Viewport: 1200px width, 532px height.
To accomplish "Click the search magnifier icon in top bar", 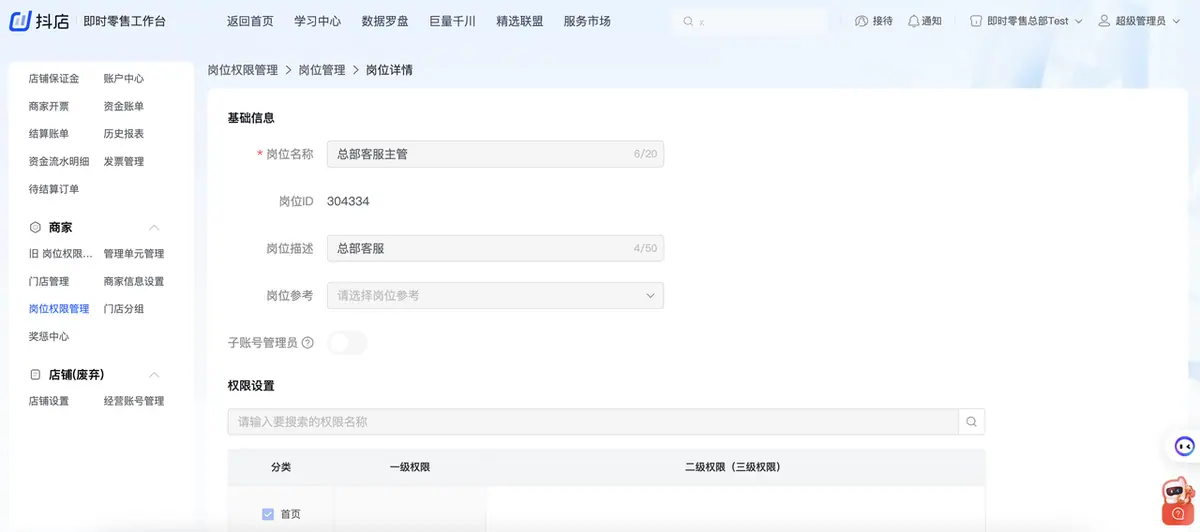I will (x=687, y=21).
